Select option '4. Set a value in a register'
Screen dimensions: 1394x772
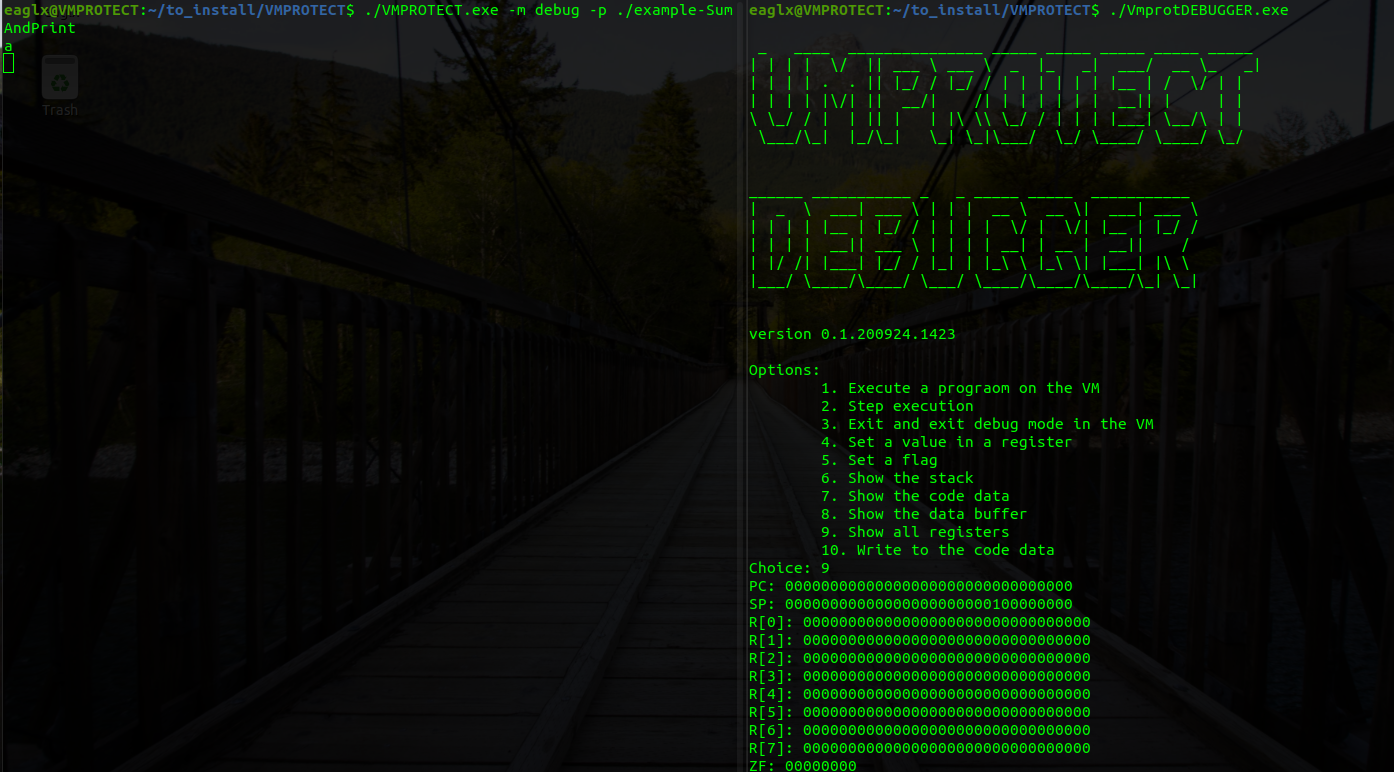[946, 442]
